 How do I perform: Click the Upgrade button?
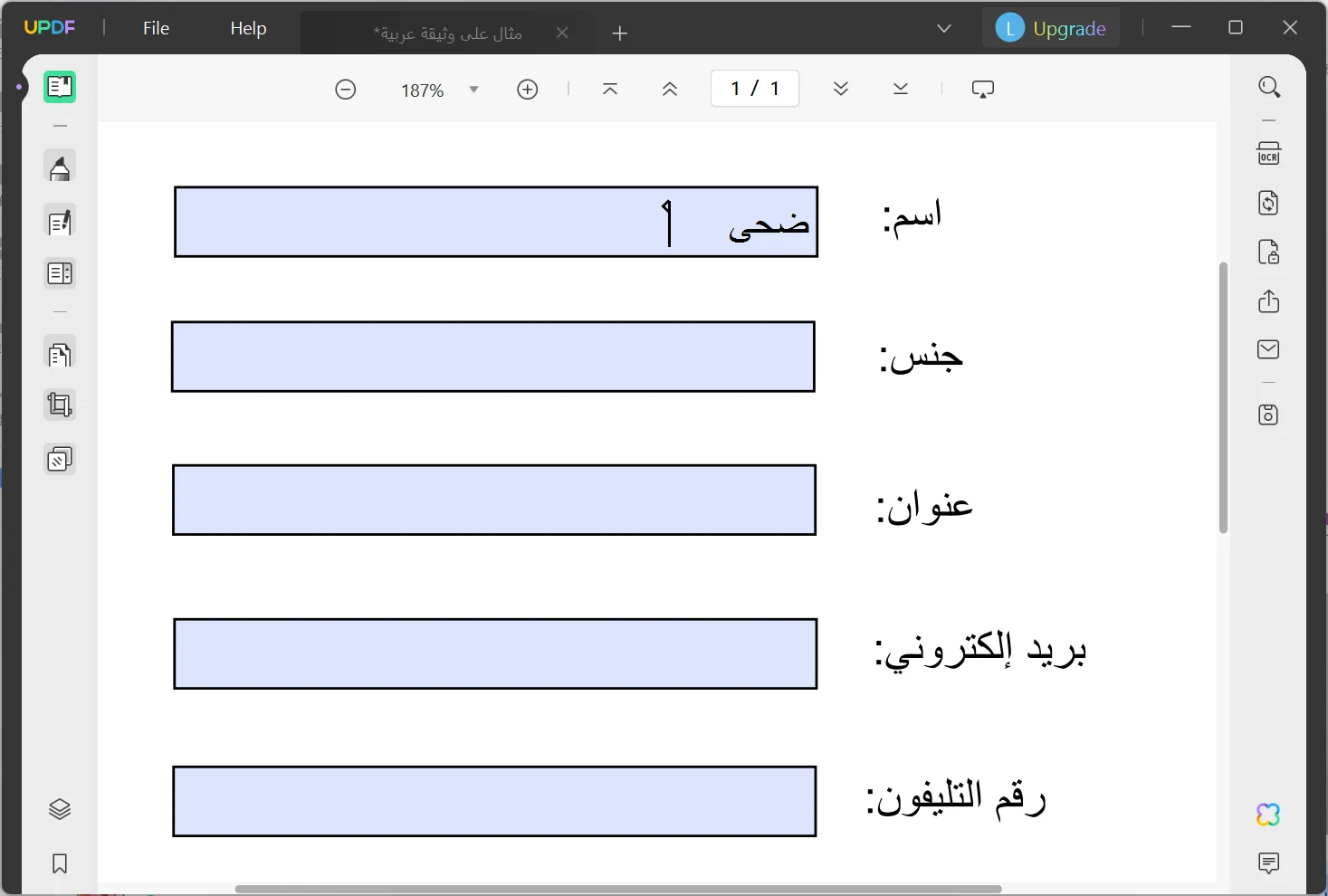tap(1069, 28)
